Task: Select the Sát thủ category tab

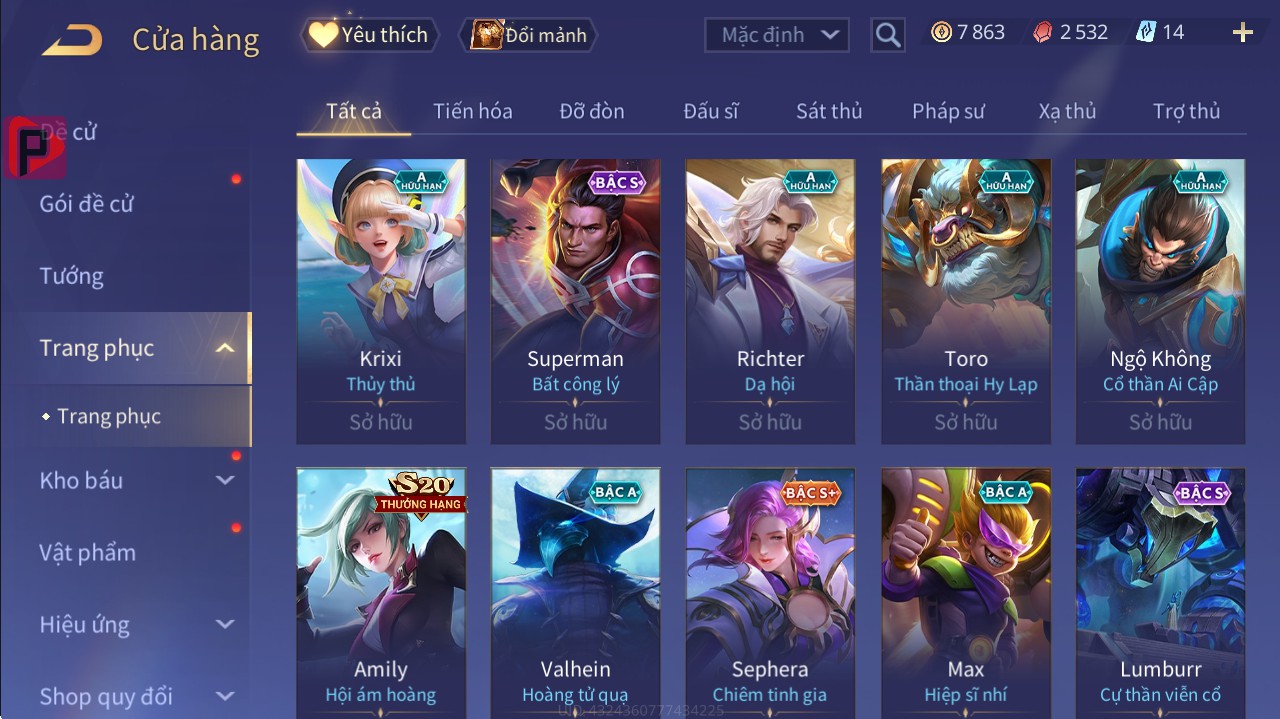Action: point(829,111)
